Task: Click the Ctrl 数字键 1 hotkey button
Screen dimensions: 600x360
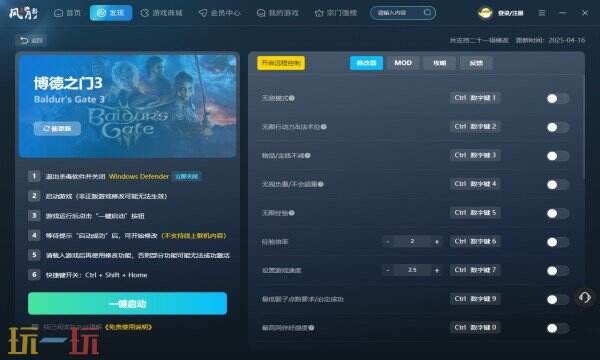Action: pyautogui.click(x=475, y=98)
